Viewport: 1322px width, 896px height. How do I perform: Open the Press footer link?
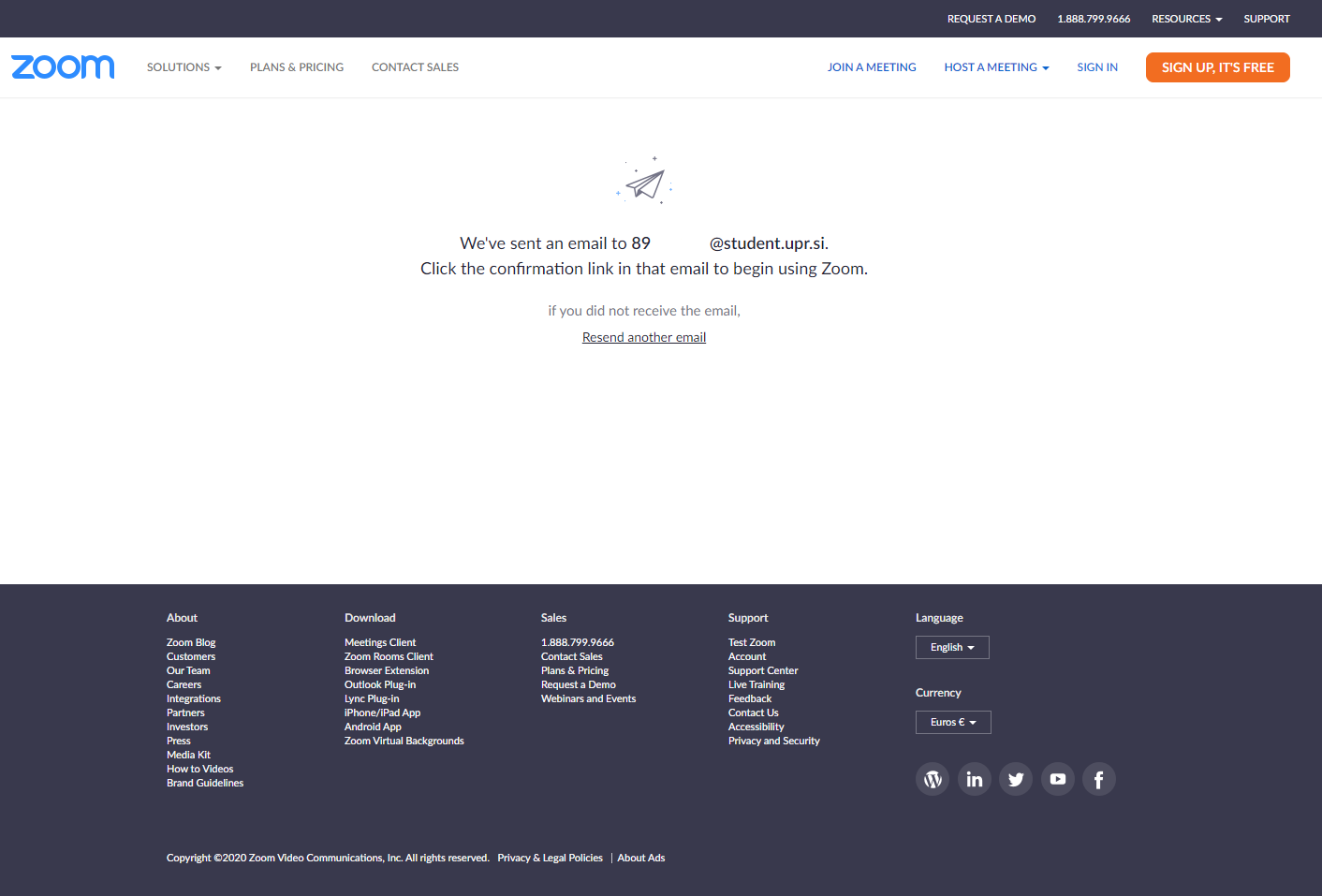click(x=179, y=741)
